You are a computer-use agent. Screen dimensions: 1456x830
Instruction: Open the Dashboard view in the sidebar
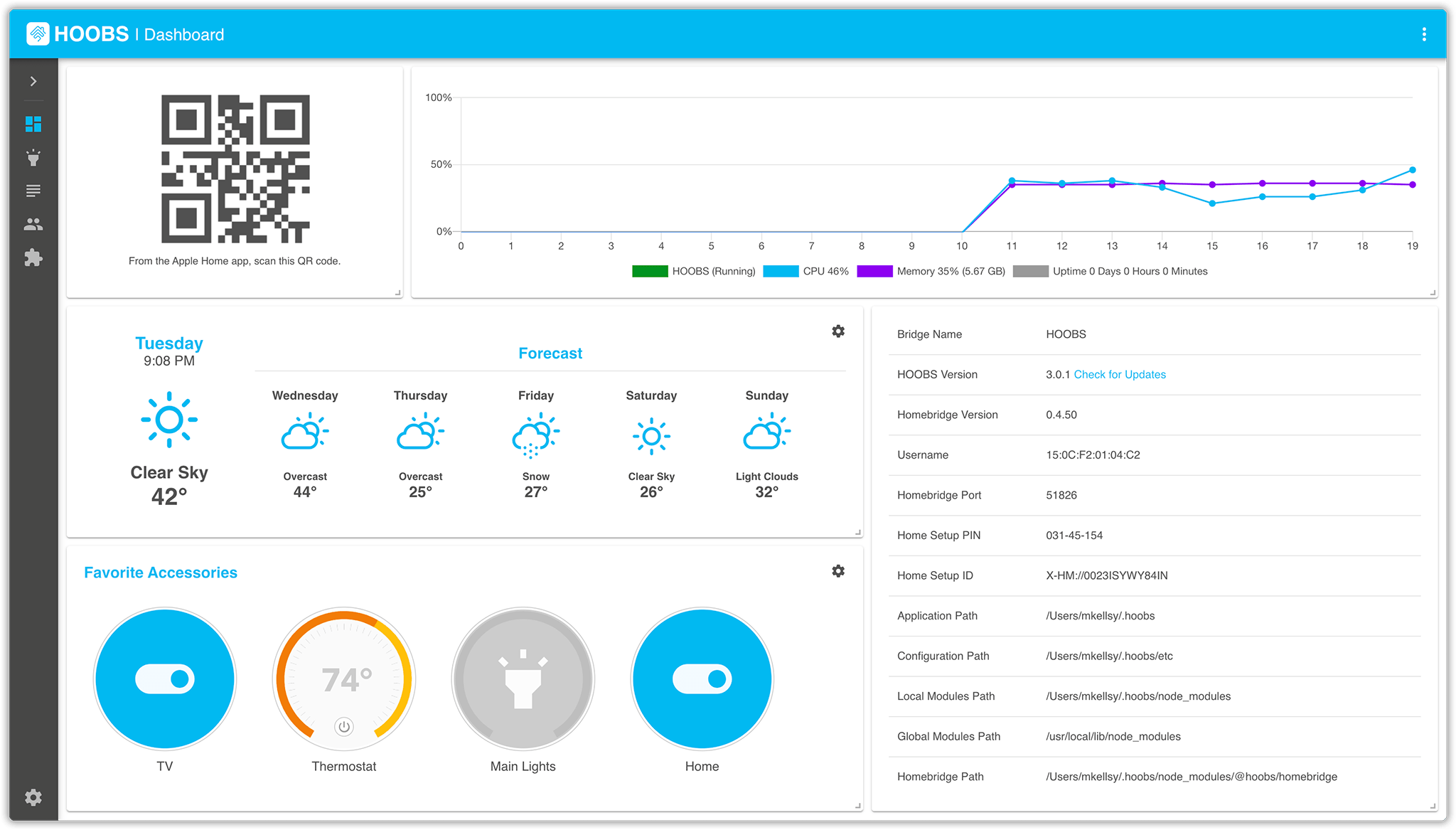[33, 124]
